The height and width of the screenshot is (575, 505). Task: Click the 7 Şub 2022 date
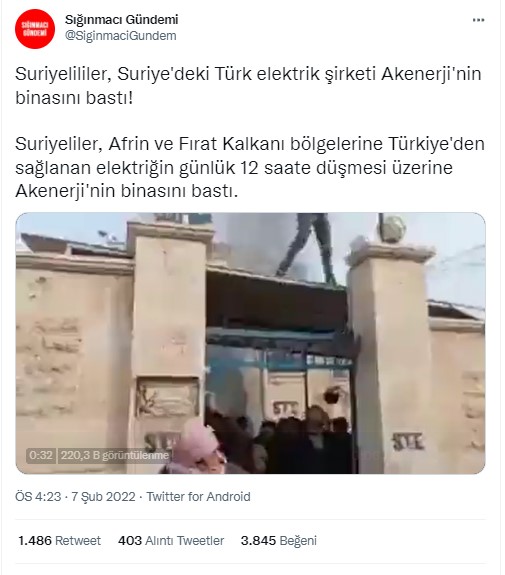click(x=103, y=497)
